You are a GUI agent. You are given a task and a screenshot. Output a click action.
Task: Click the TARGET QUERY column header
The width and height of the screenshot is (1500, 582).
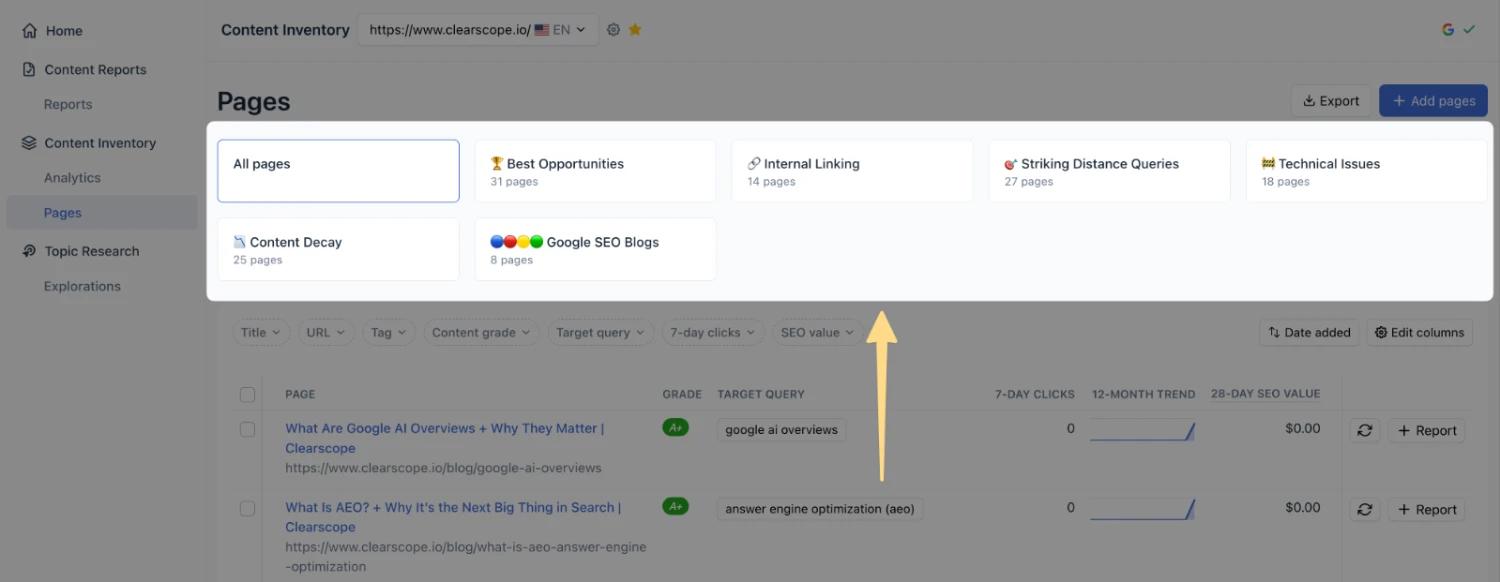pyautogui.click(x=761, y=394)
